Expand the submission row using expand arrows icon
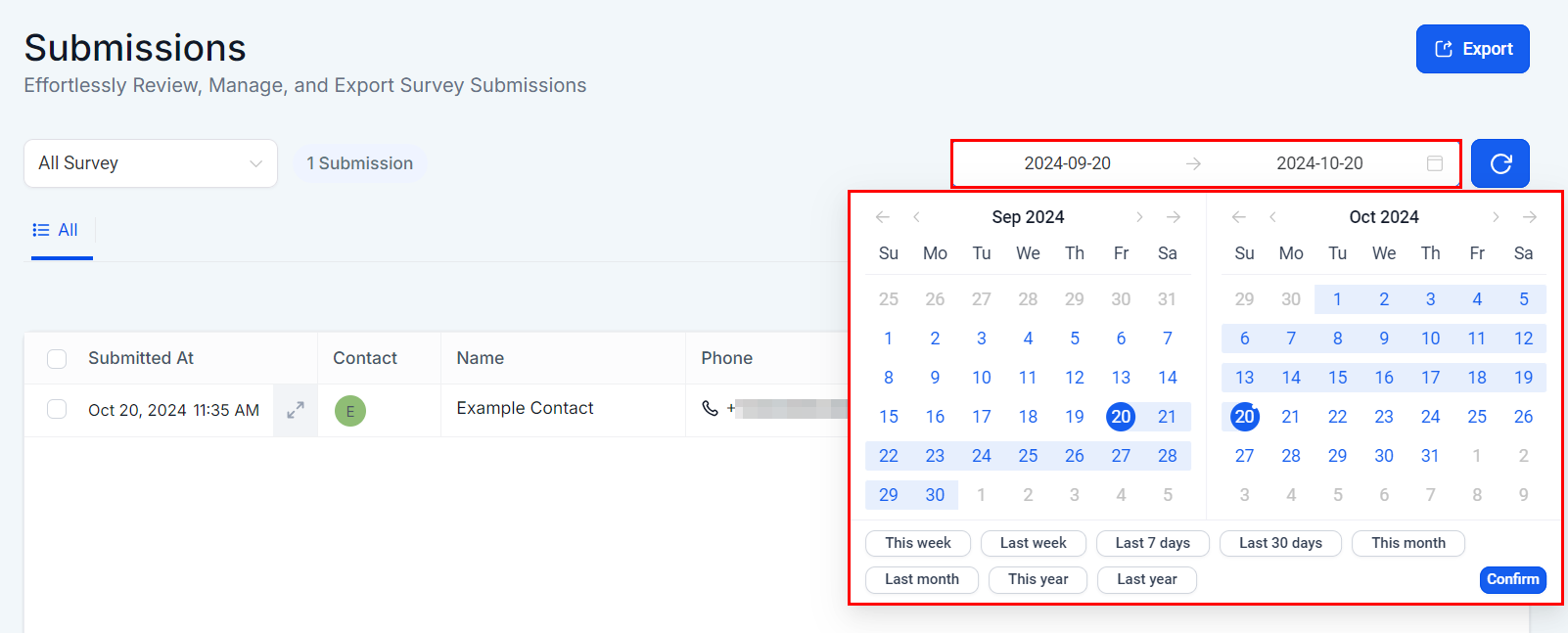Screen dimensions: 1568x633 (295, 410)
